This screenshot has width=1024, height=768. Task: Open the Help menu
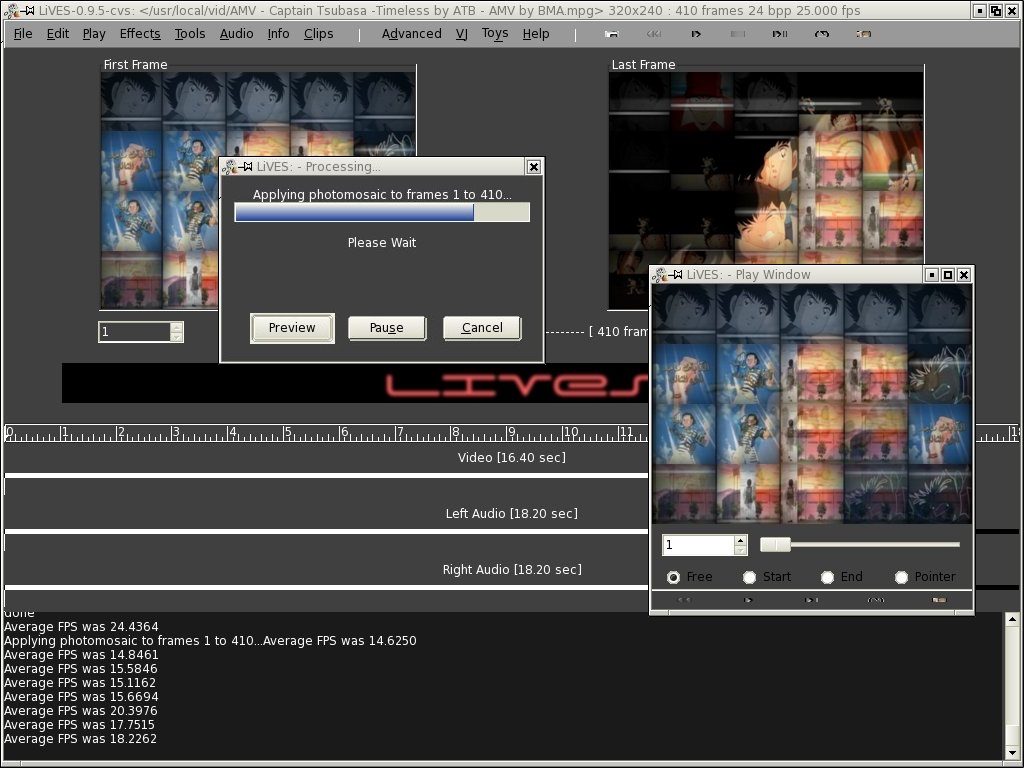536,34
